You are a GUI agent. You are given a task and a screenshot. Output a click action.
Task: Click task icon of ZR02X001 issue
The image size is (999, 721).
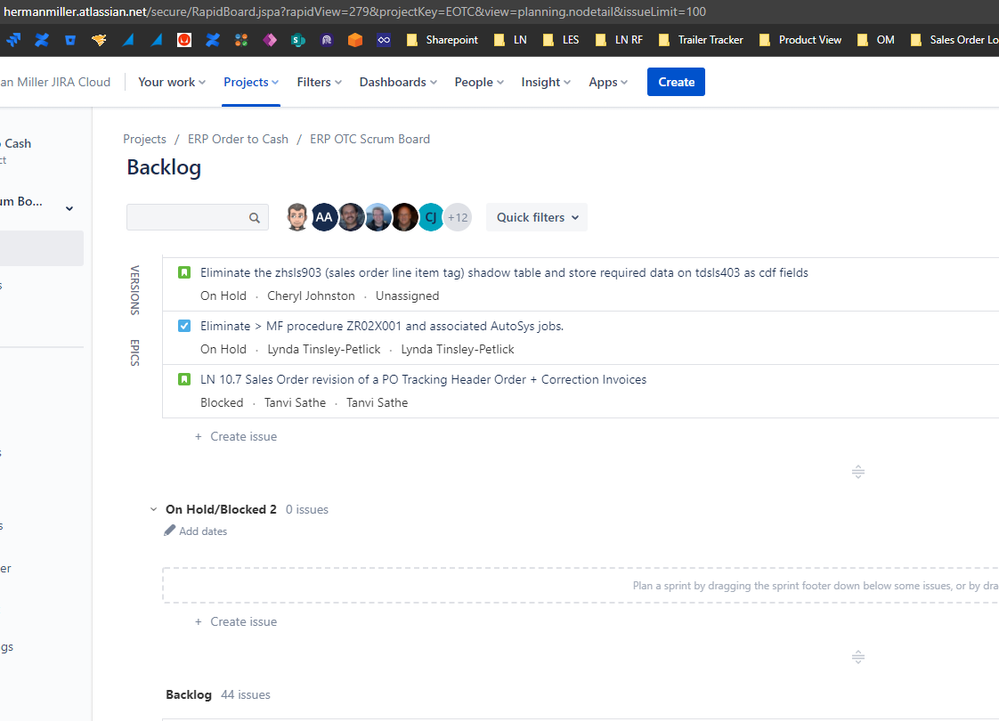[x=184, y=326]
